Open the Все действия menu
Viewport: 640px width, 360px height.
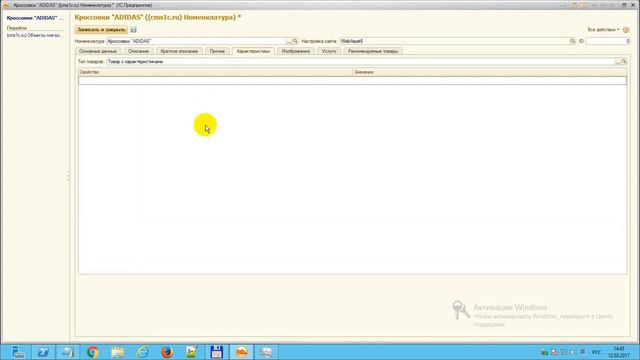pos(603,30)
